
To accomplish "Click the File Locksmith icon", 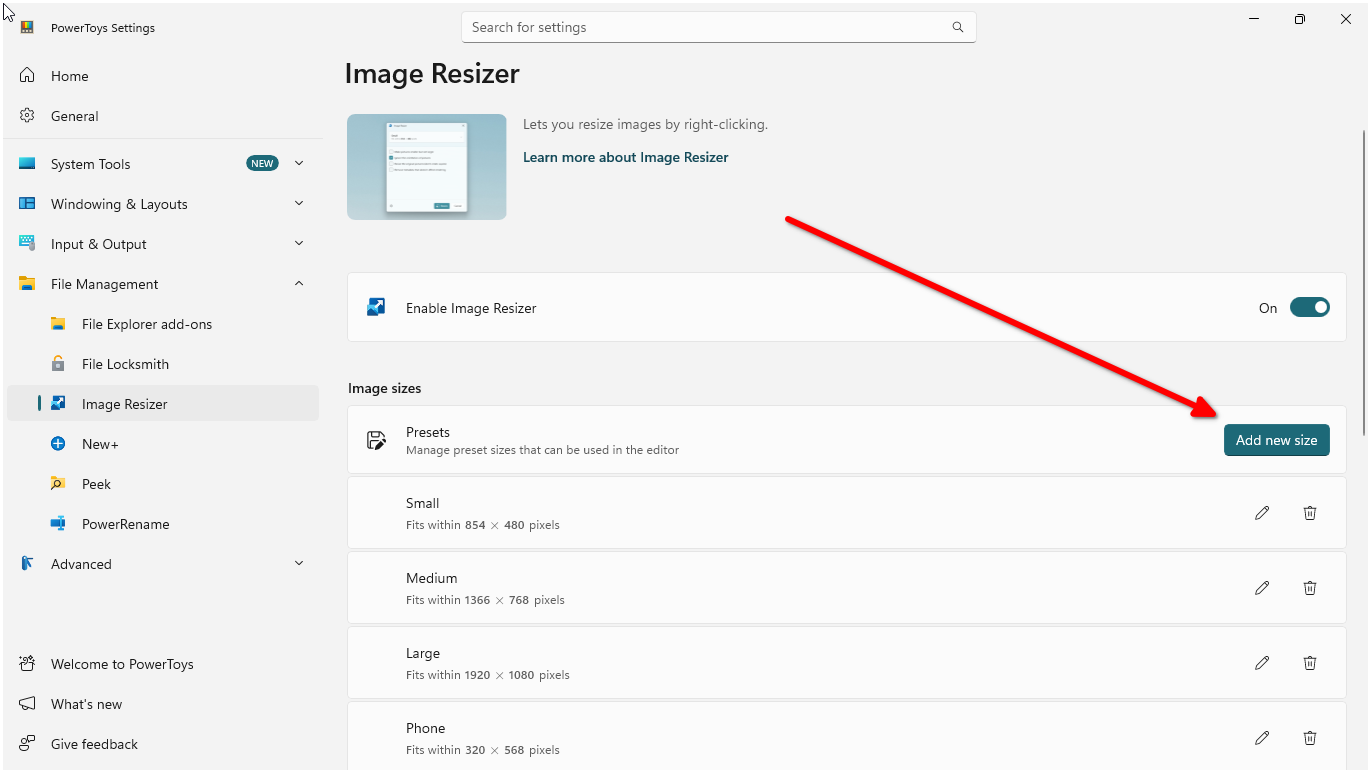I will 60,363.
